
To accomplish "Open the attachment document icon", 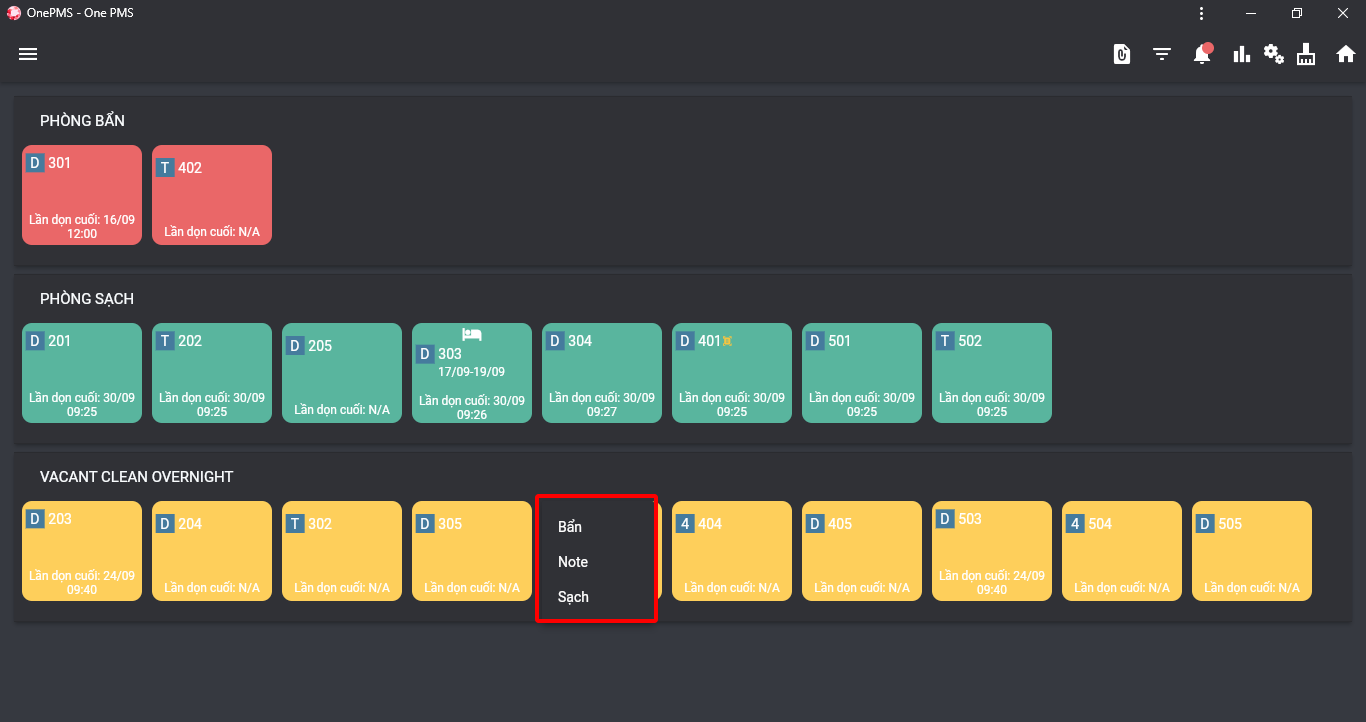I will [1122, 54].
